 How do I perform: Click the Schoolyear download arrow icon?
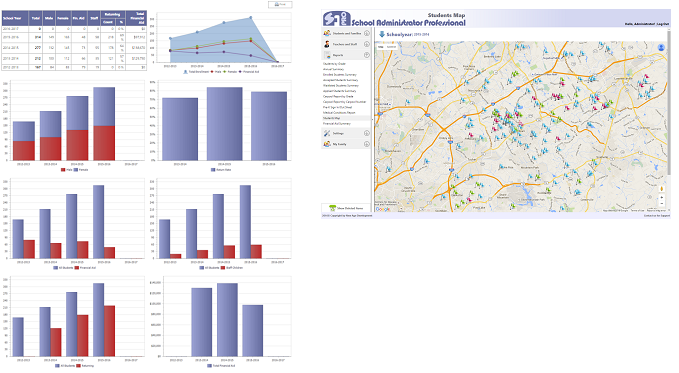(382, 34)
